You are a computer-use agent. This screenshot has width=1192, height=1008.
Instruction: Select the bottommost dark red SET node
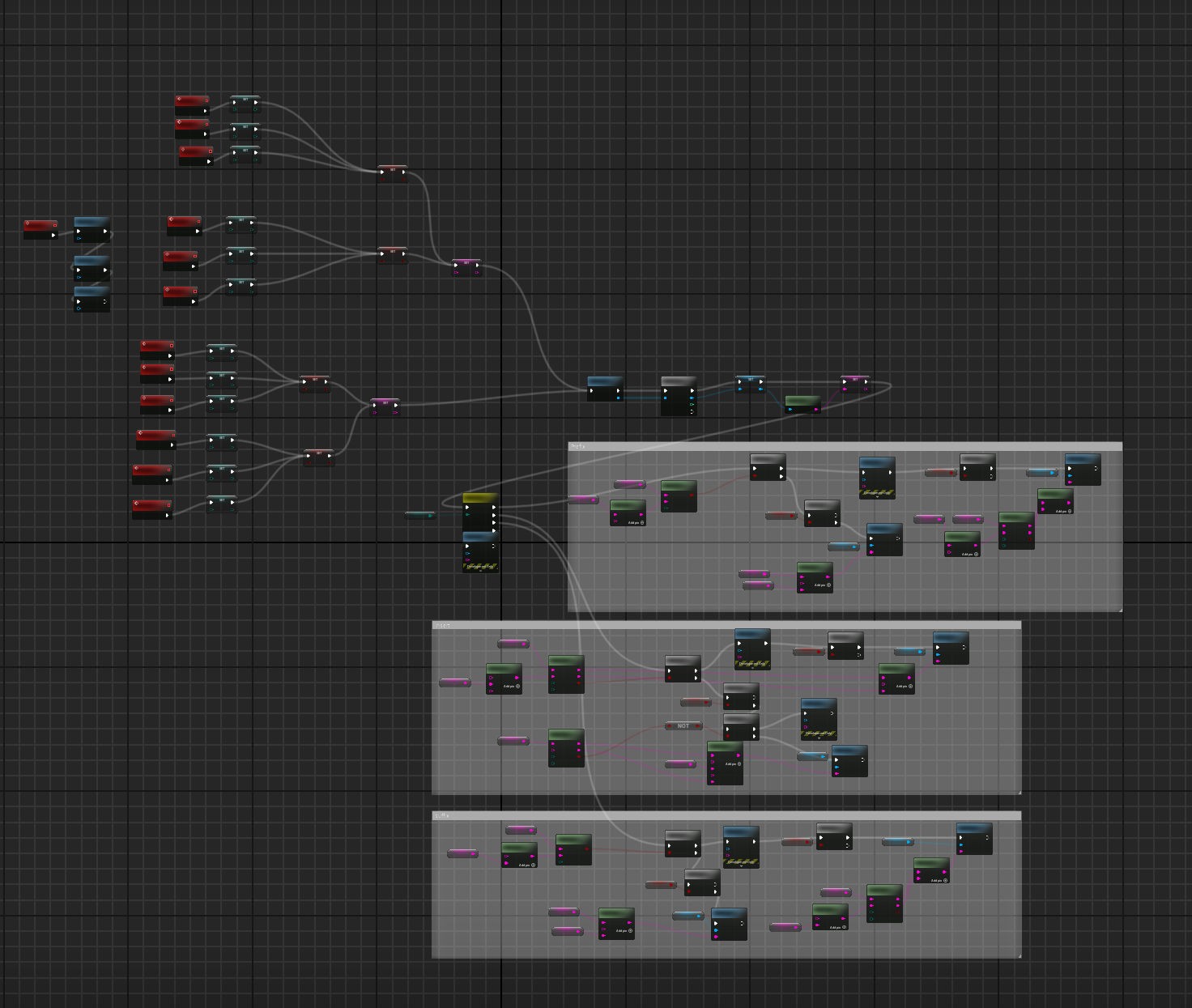click(x=319, y=458)
